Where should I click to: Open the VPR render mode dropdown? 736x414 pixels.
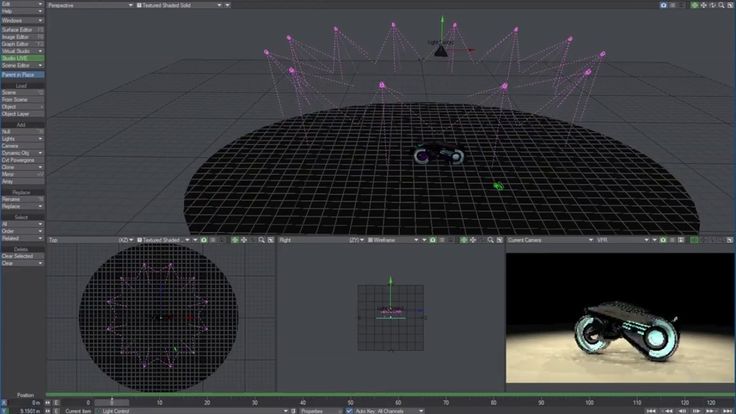click(623, 240)
